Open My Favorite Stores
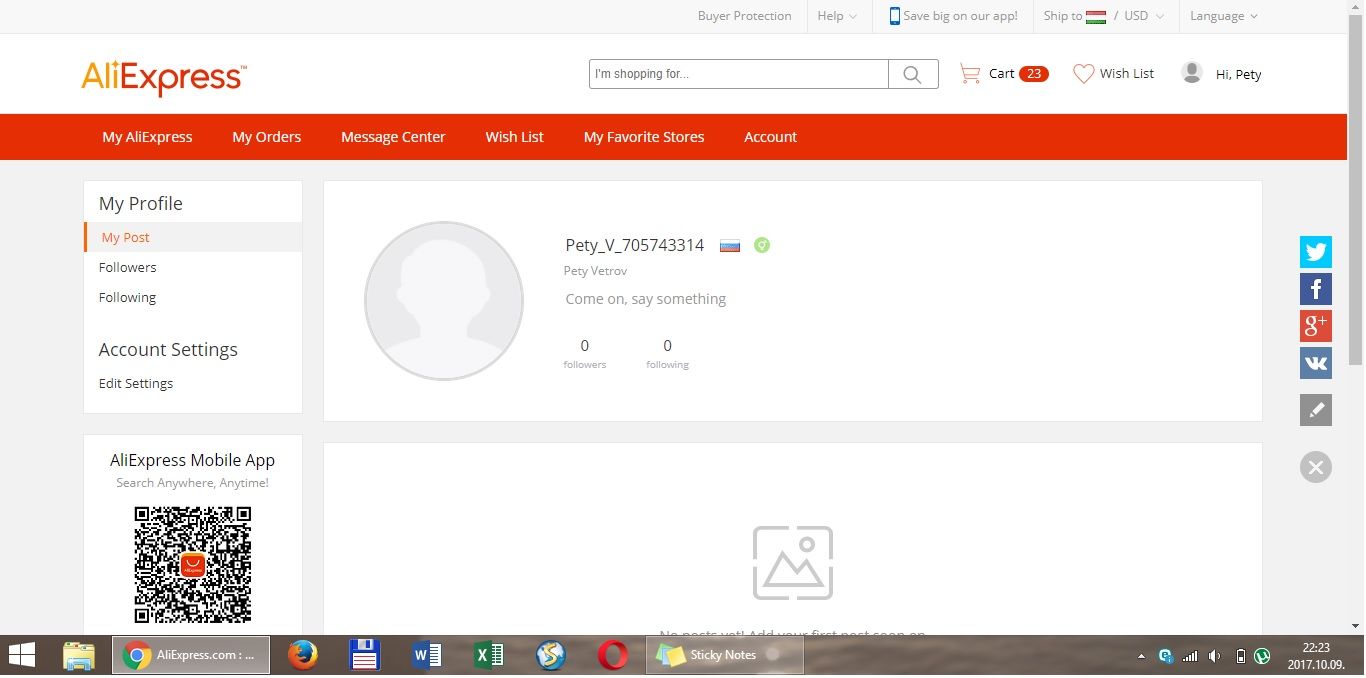 pos(644,137)
